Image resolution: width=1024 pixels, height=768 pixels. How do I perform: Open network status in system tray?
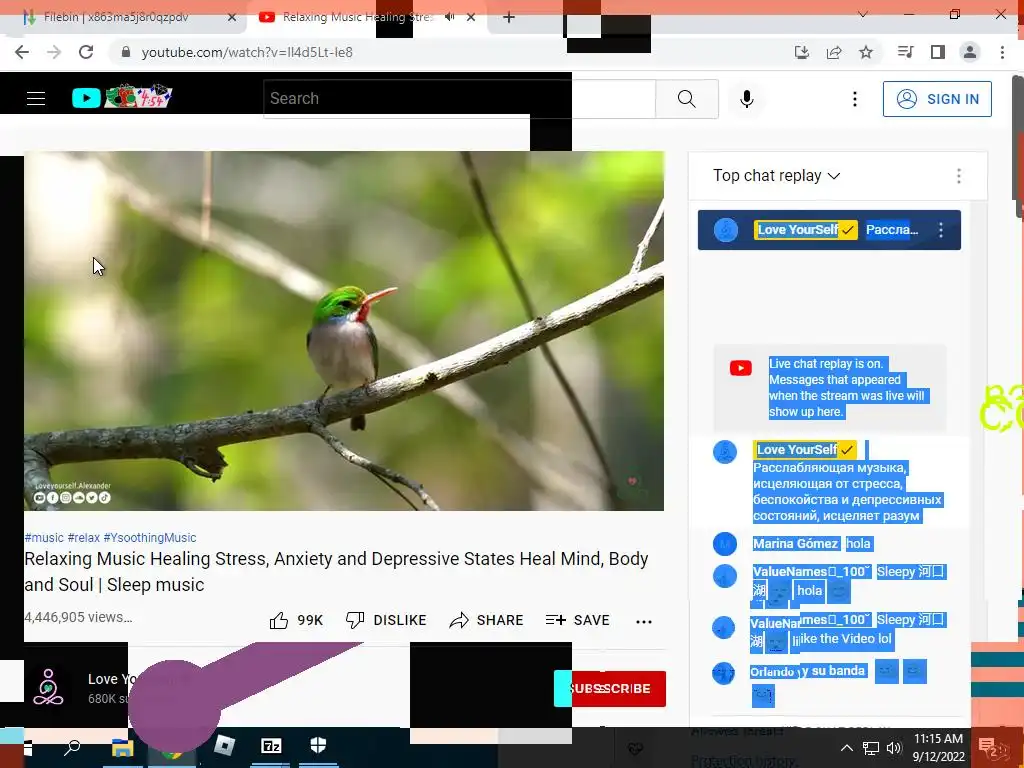tap(871, 748)
